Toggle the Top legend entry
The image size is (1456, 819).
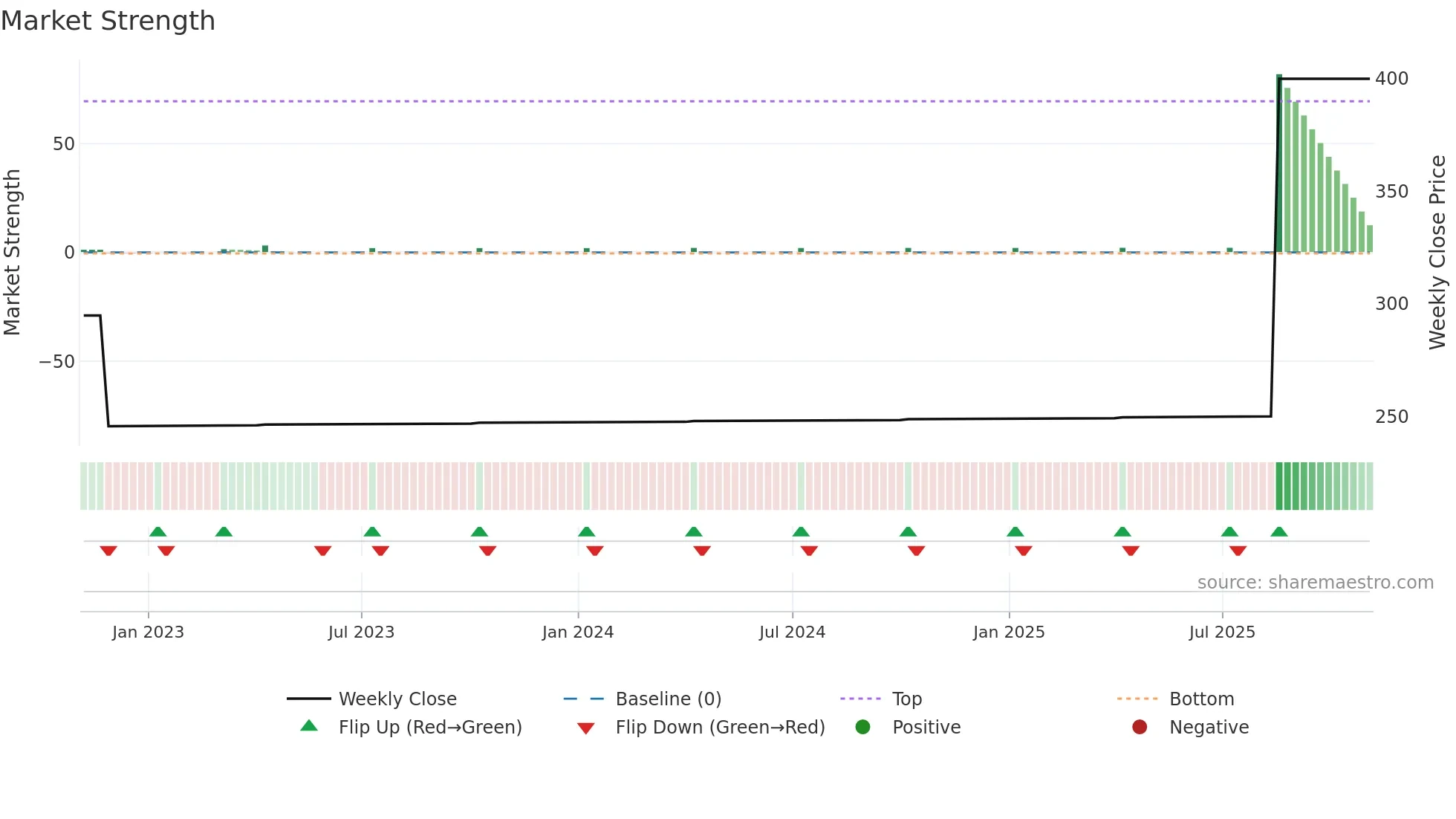[x=881, y=699]
